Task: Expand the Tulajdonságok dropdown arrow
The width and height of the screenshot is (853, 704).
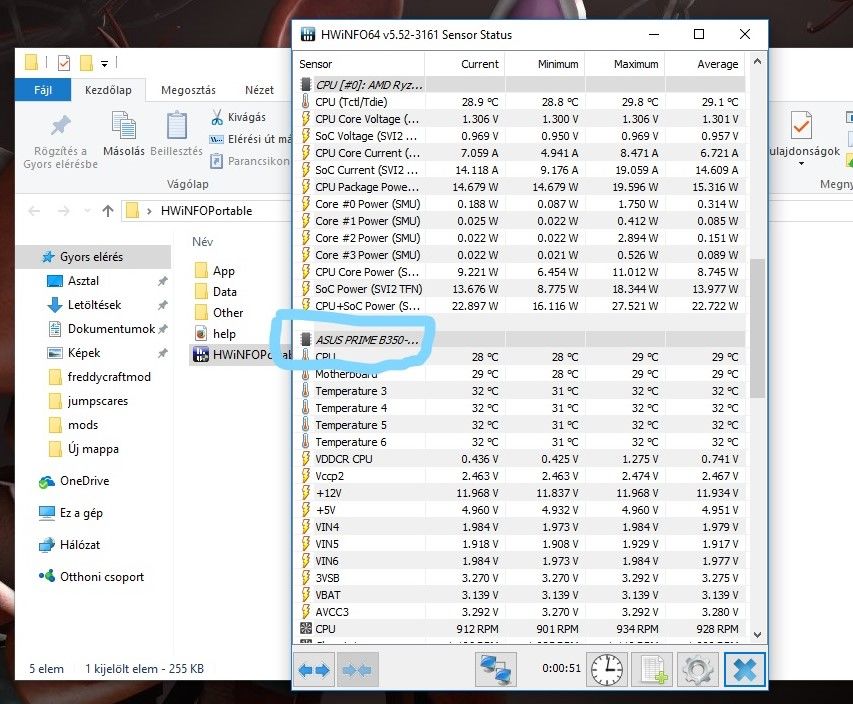Action: click(801, 164)
